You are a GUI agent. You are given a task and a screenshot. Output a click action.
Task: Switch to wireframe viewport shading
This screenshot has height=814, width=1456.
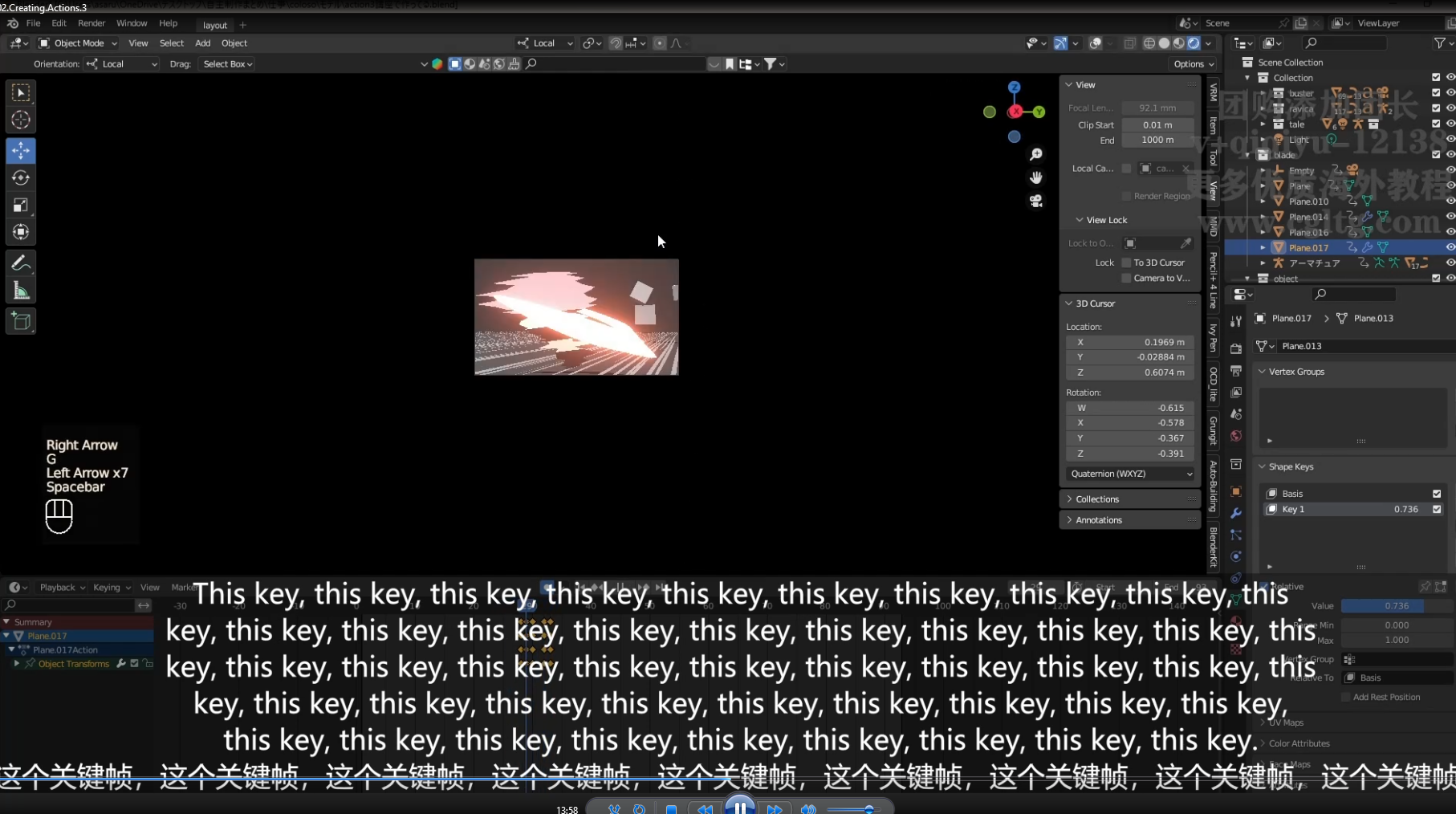pyautogui.click(x=1149, y=43)
